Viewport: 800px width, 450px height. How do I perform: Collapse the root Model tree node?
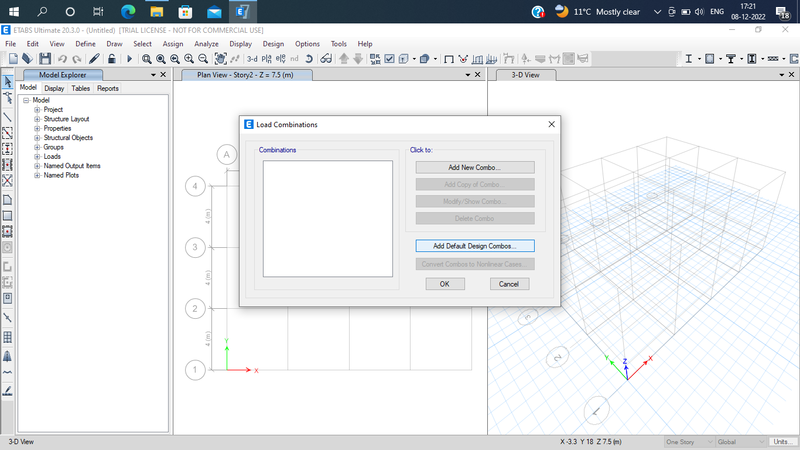[26, 101]
